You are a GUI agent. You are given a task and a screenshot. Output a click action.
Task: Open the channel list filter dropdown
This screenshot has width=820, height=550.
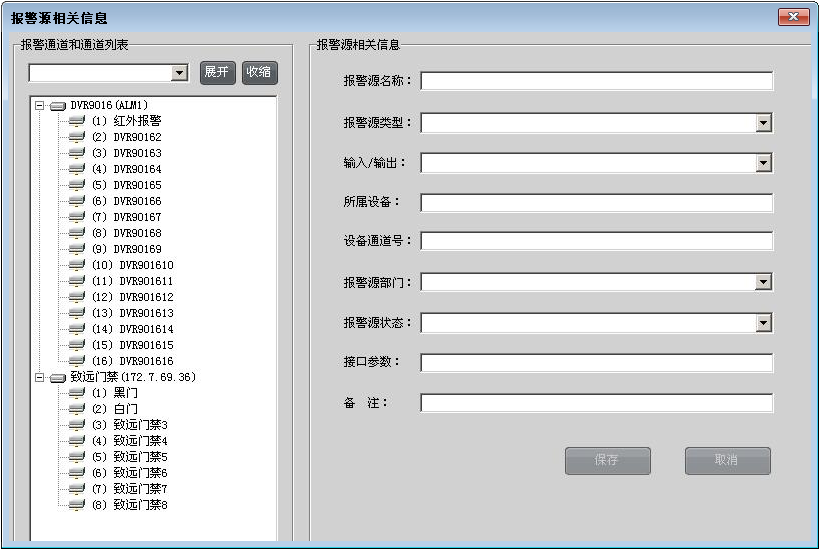pyautogui.click(x=179, y=73)
